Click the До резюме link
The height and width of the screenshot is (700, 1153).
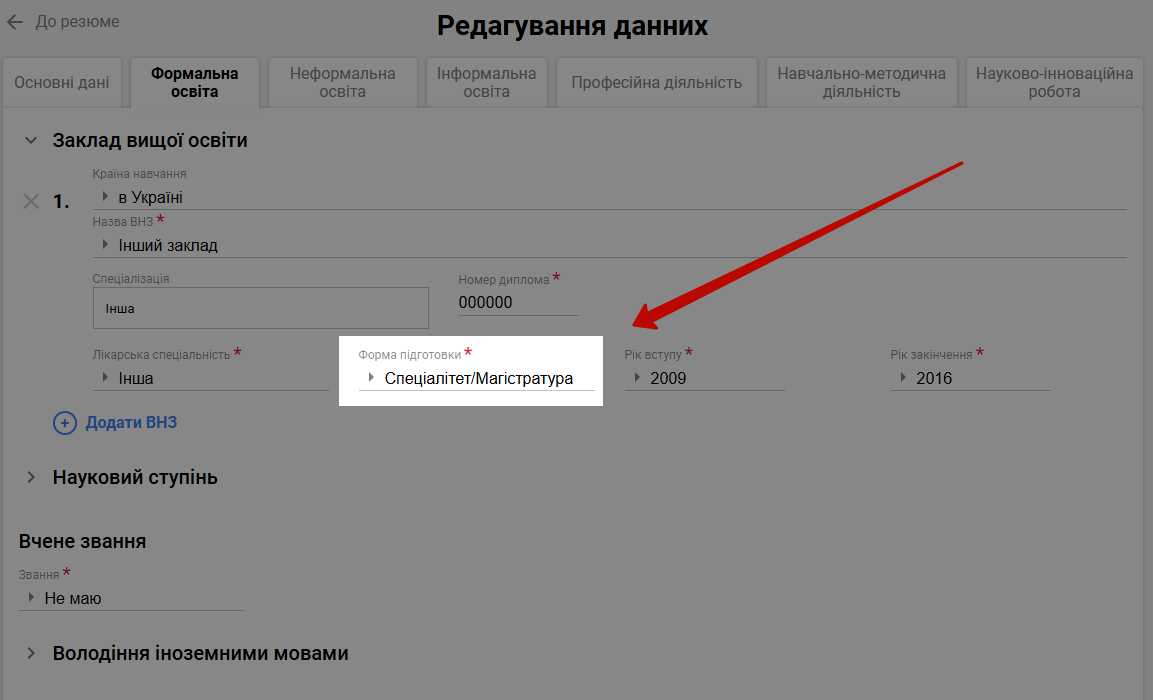click(77, 22)
